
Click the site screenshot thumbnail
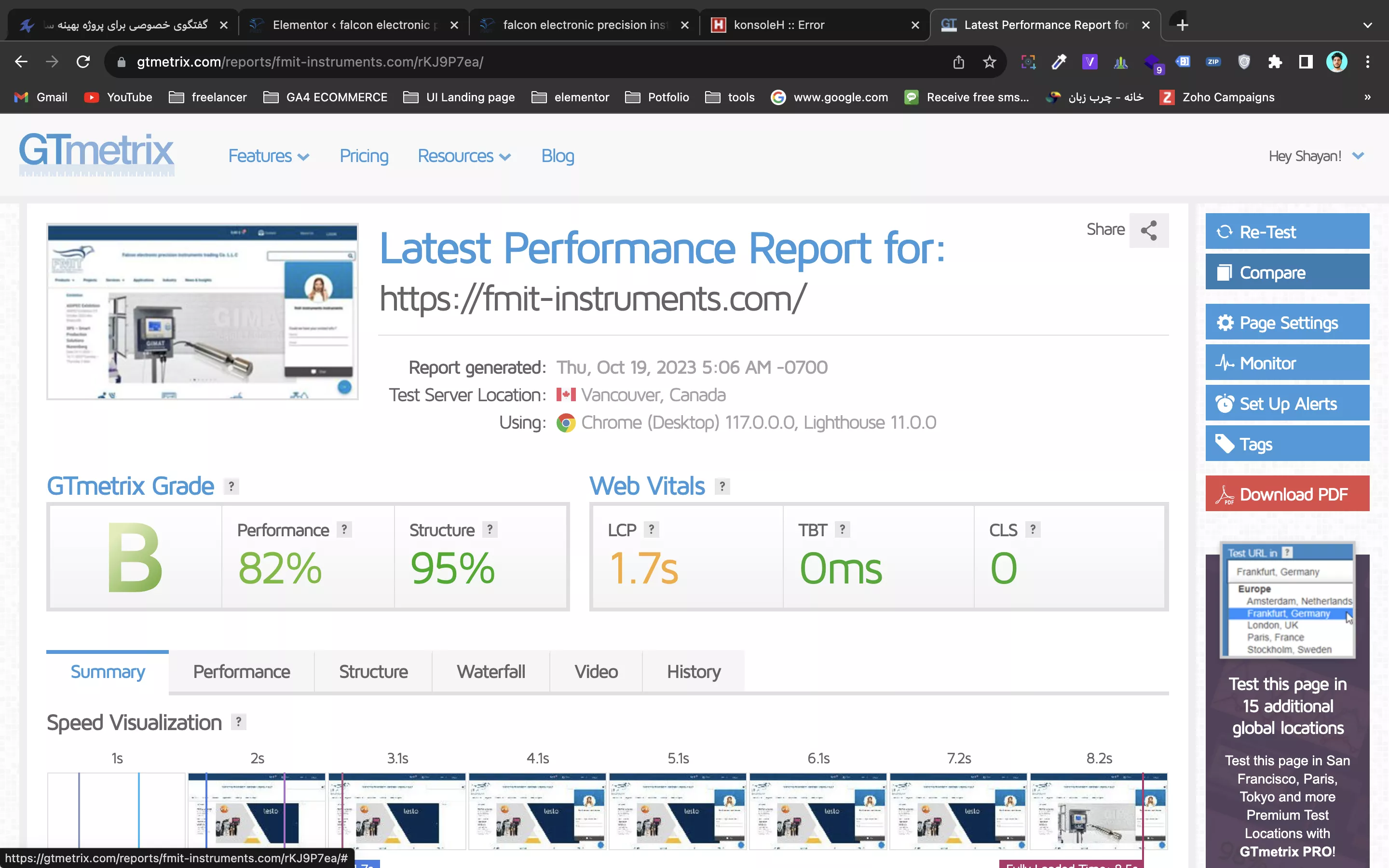coord(202,311)
